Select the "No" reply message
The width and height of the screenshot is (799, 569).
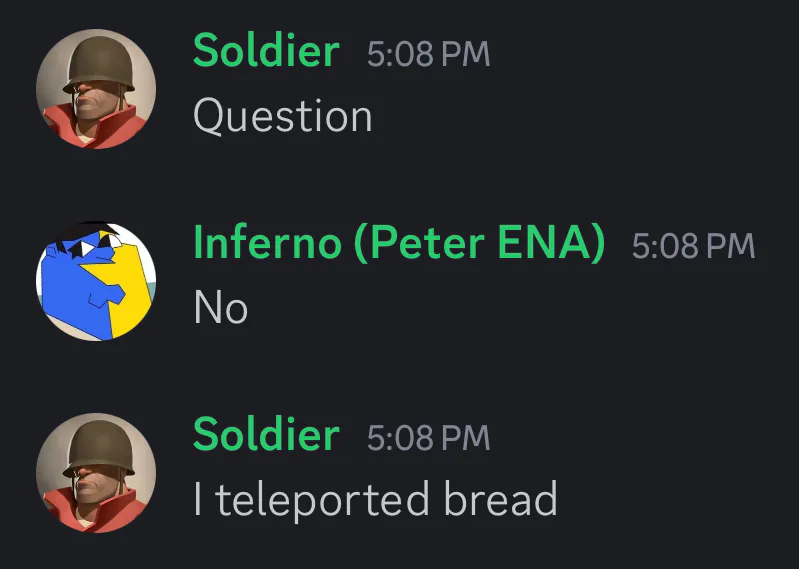221,309
